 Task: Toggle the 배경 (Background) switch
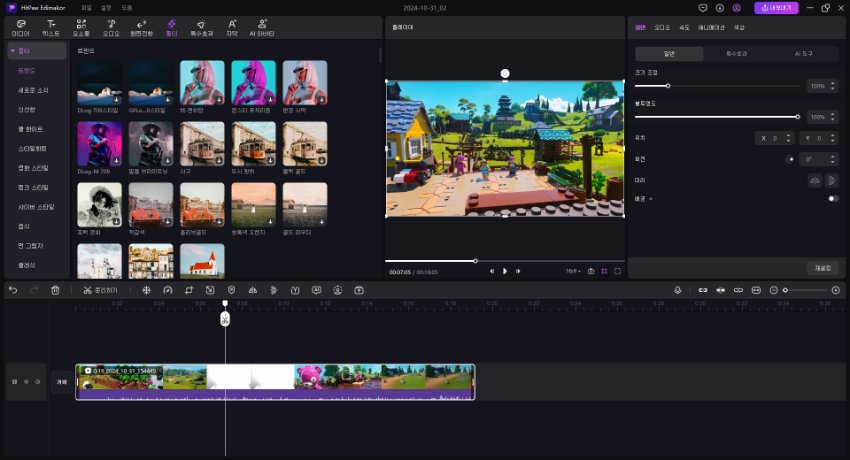832,198
